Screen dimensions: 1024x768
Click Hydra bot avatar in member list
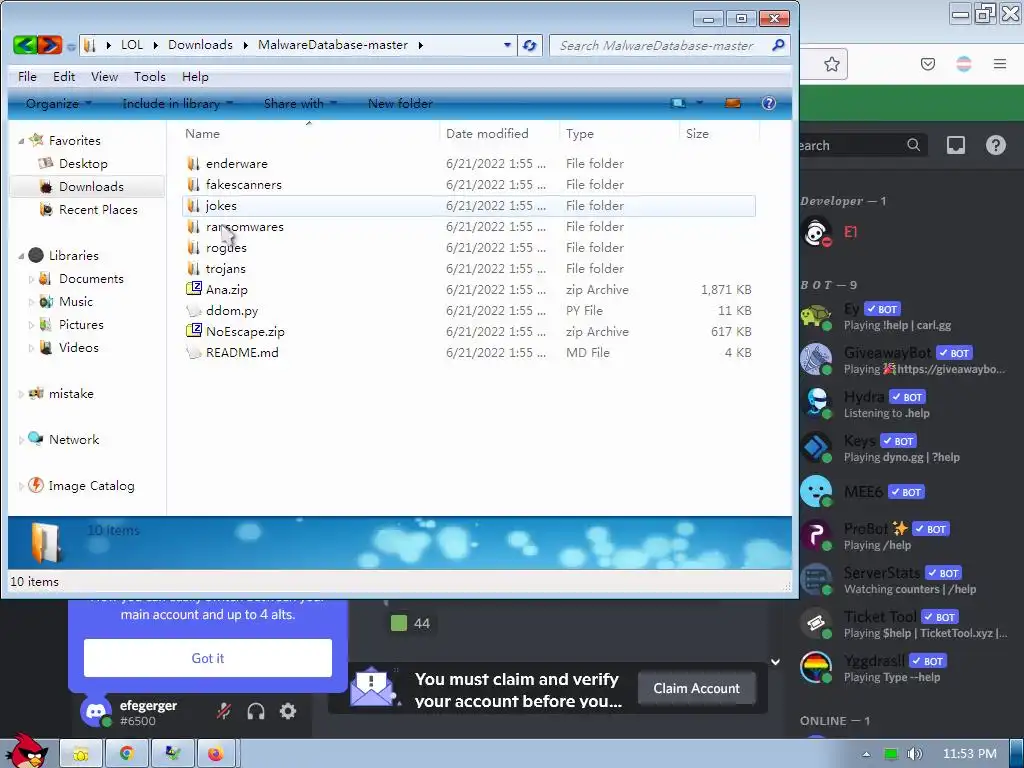[816, 404]
